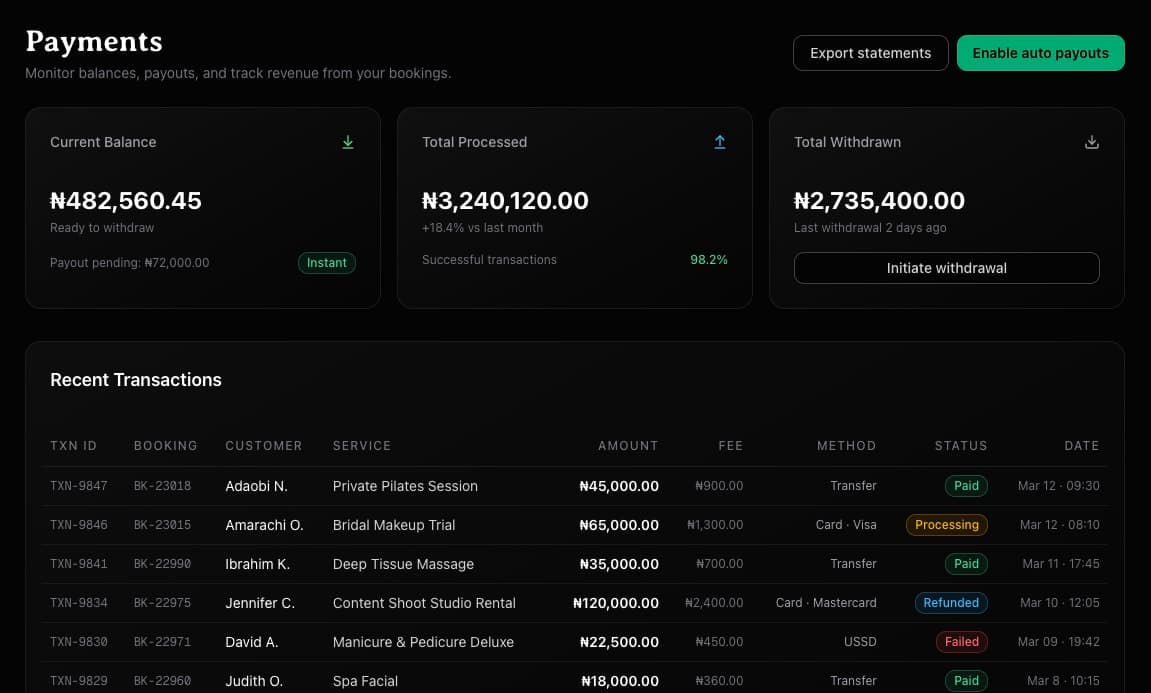Click the upload icon on Total Processed card
The width and height of the screenshot is (1151, 693).
pos(720,142)
